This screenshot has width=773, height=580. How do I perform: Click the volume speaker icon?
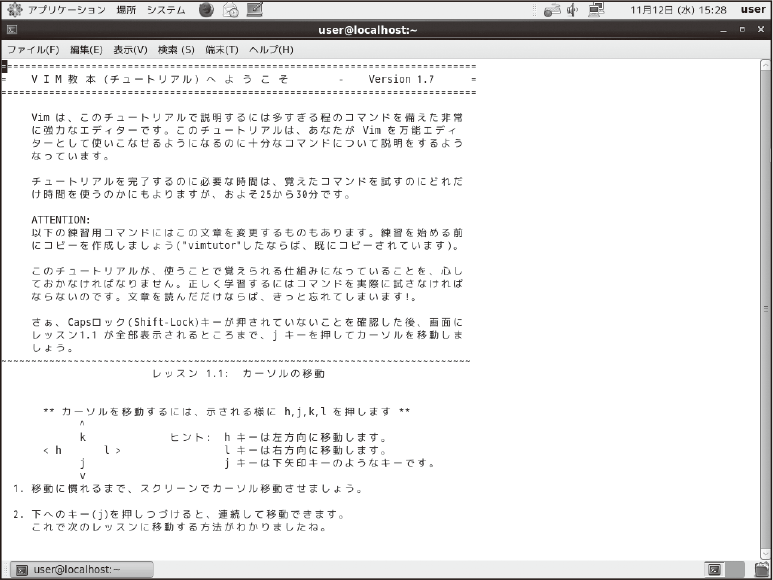coord(573,10)
